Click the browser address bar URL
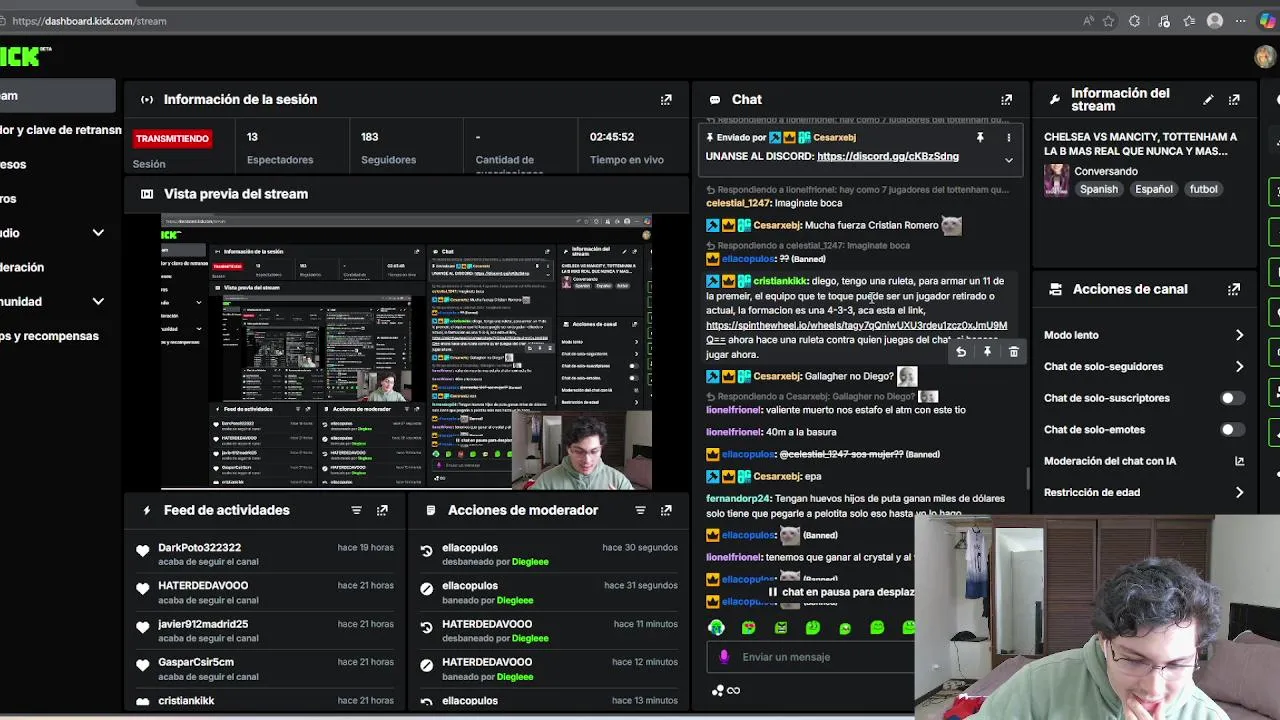Image resolution: width=1280 pixels, height=720 pixels. 89,21
